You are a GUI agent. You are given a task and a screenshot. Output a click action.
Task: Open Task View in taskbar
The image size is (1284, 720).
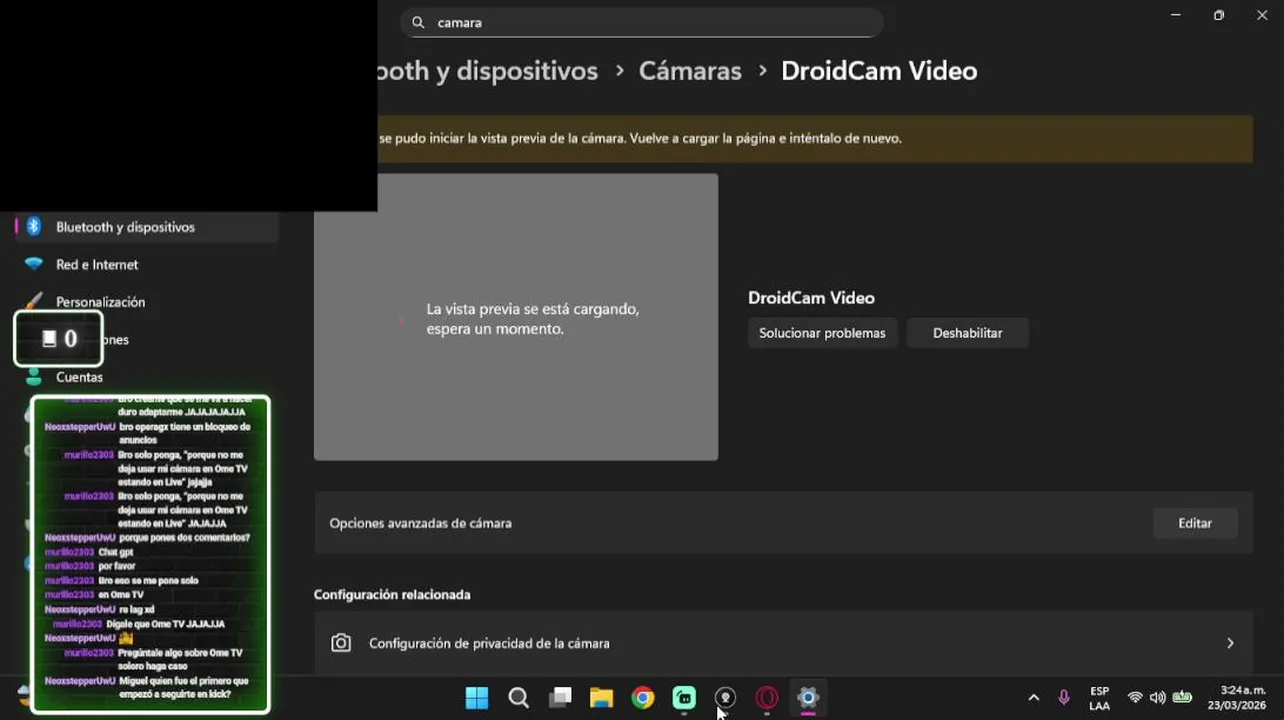click(560, 698)
